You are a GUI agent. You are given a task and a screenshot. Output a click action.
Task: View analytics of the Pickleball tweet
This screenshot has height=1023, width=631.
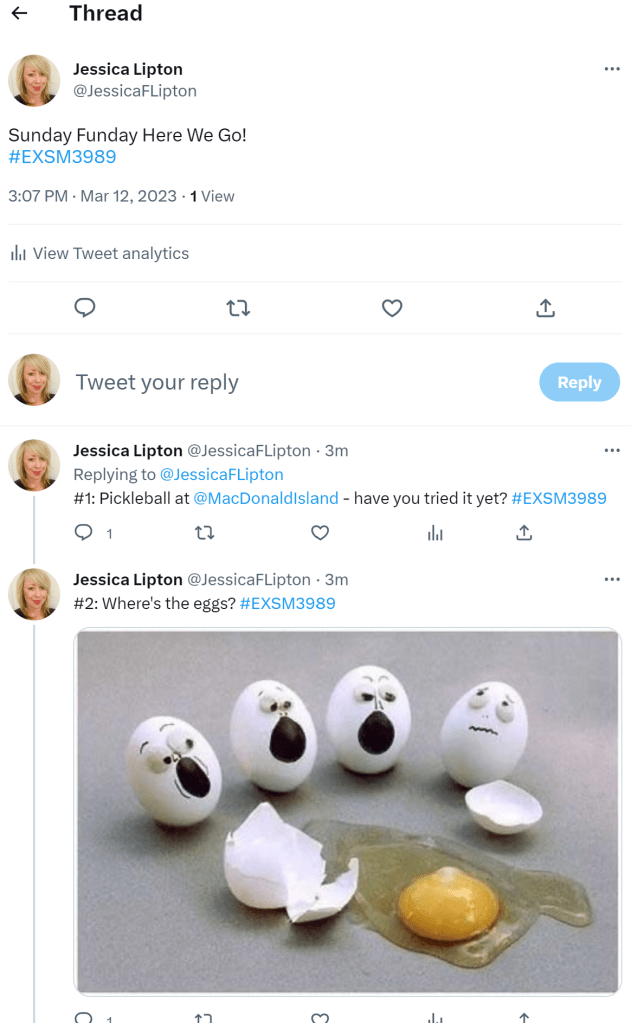tap(435, 533)
